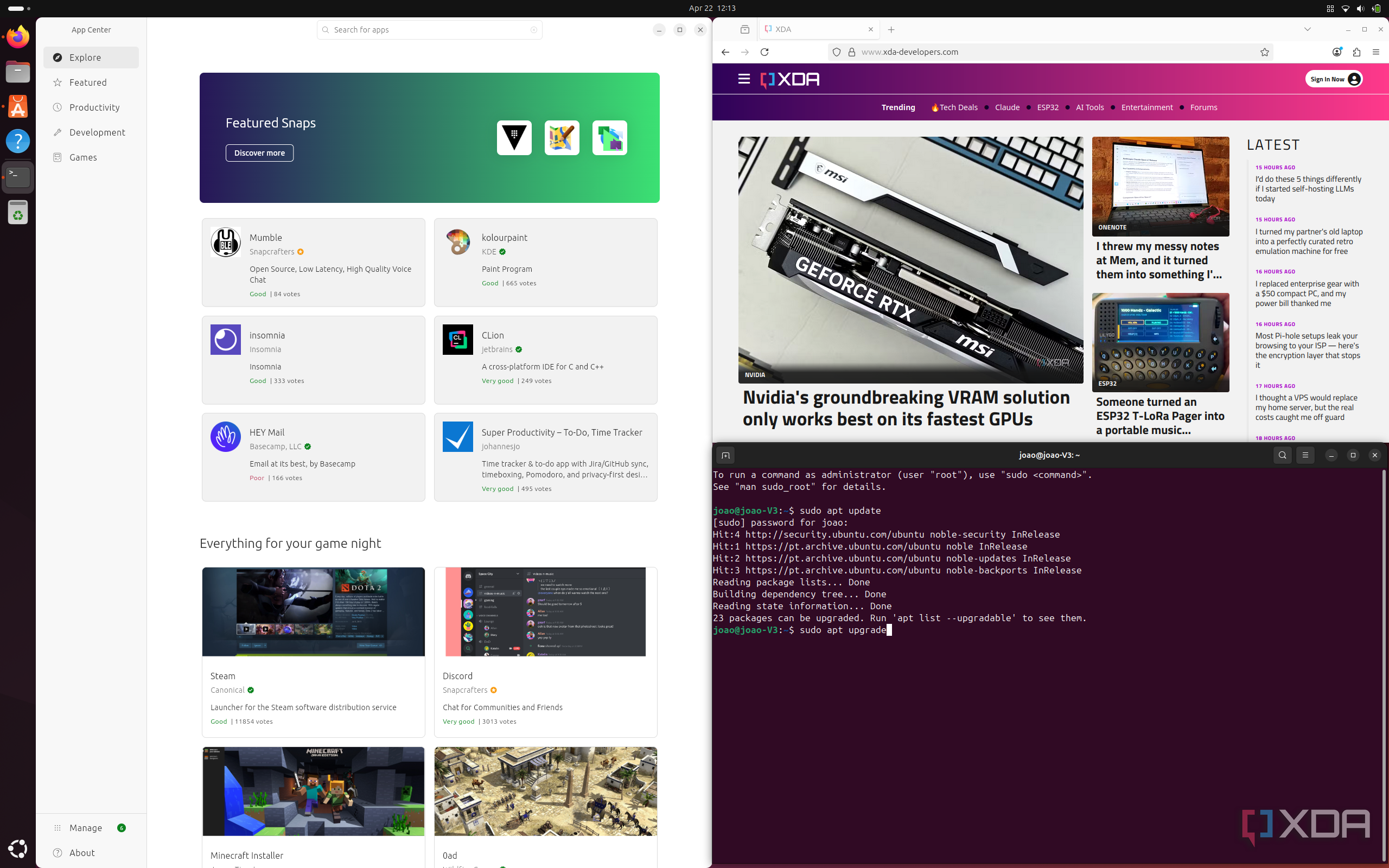
Task: Click the Firefox address bar
Action: point(1050,52)
